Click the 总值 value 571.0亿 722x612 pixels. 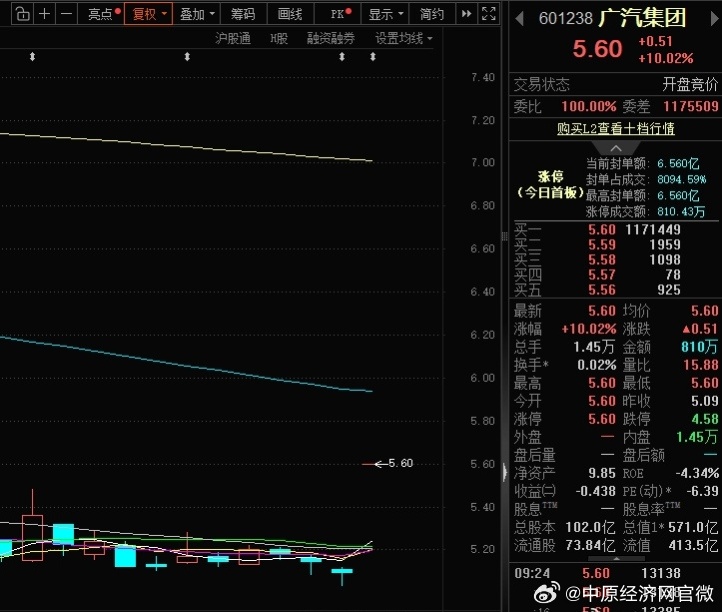(693, 527)
